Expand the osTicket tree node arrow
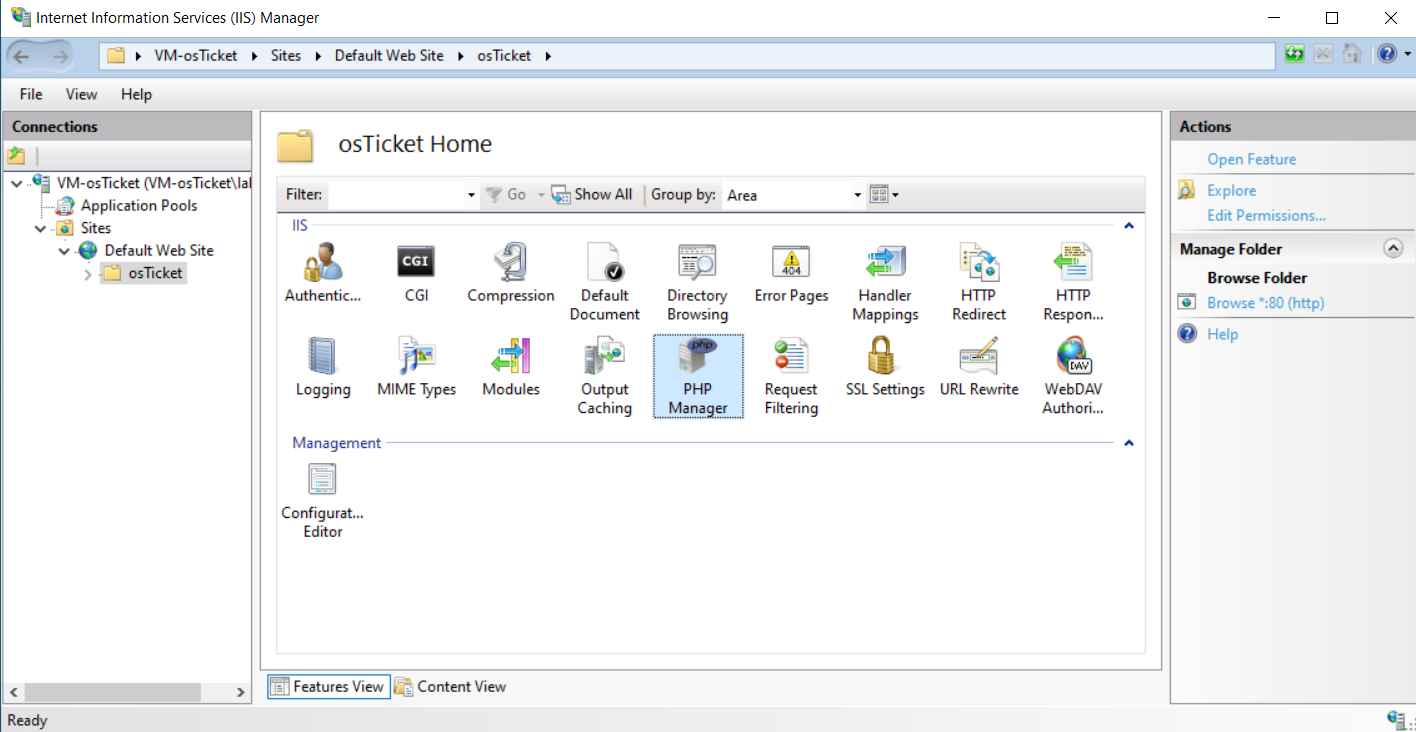Image resolution: width=1416 pixels, height=732 pixels. [x=88, y=274]
